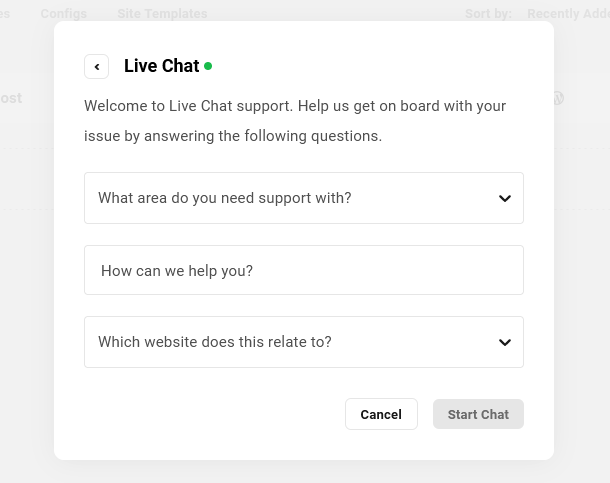Click the partially hidden 'ost' text at left
The width and height of the screenshot is (610, 483).
(10, 98)
